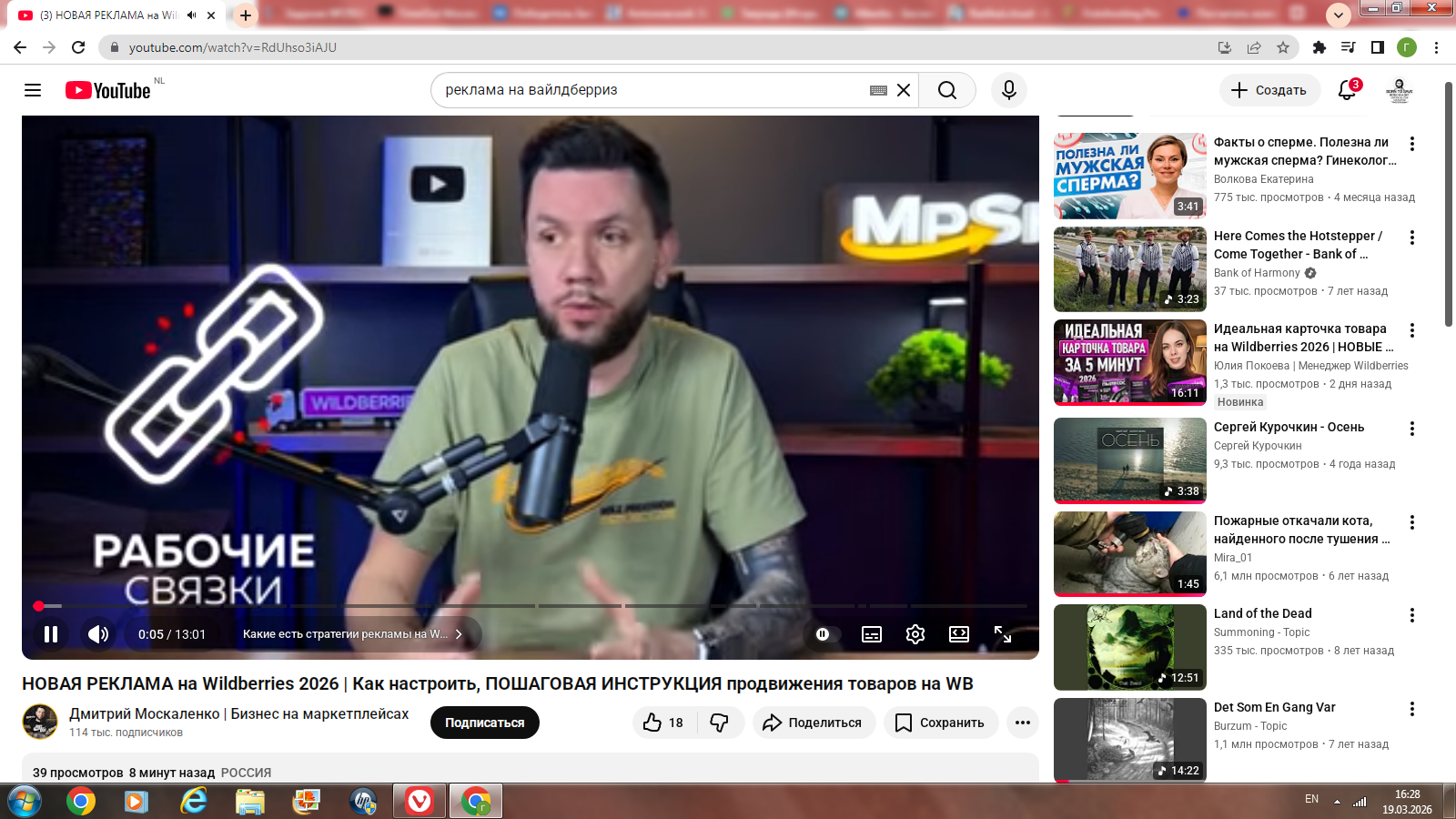Image resolution: width=1456 pixels, height=819 pixels.
Task: Go to the YouTube home logo
Action: [108, 90]
